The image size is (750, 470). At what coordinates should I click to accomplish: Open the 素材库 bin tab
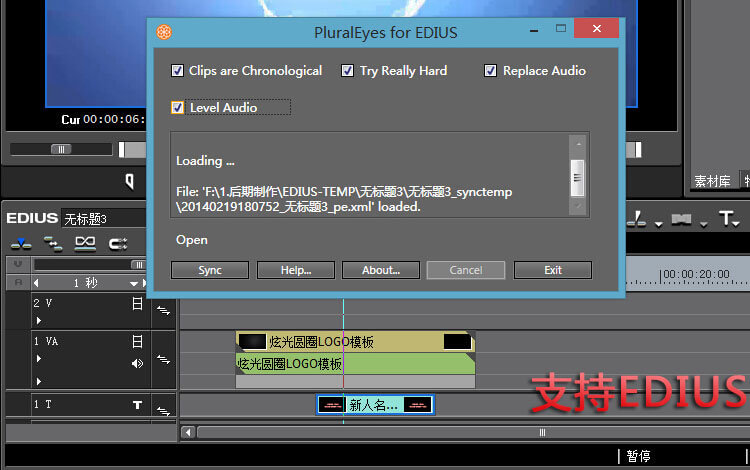pyautogui.click(x=713, y=181)
